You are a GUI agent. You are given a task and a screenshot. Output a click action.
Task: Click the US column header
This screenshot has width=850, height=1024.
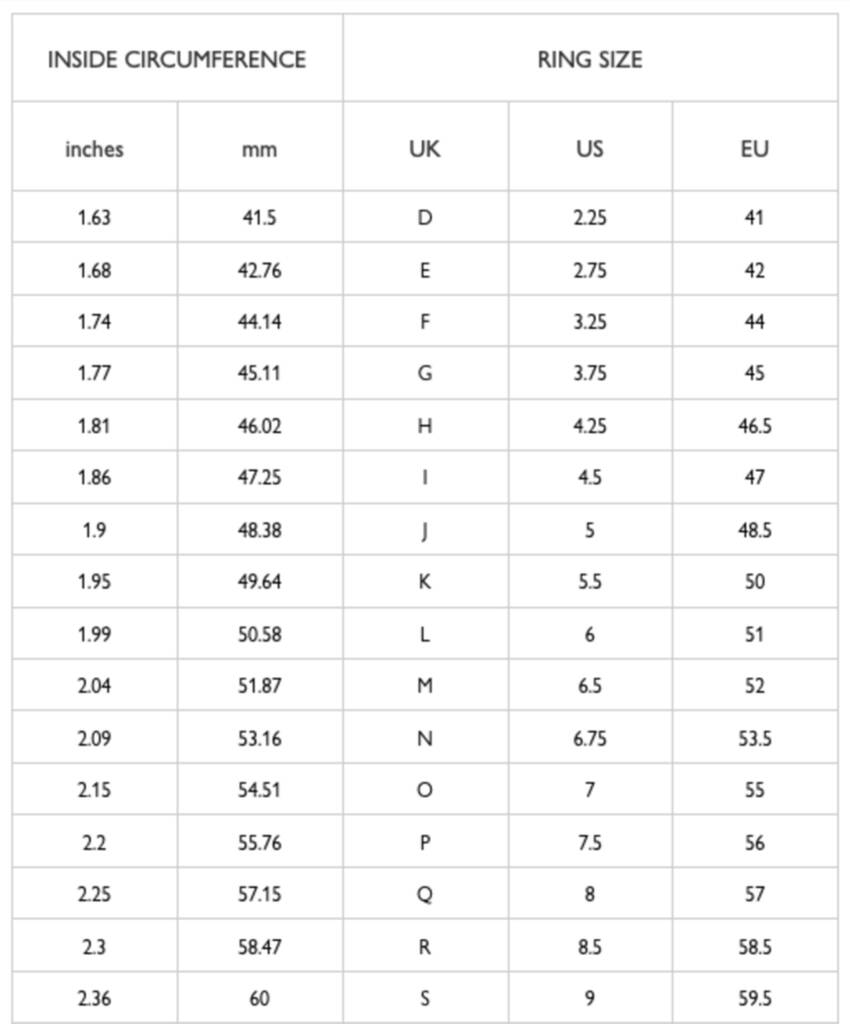click(x=589, y=149)
